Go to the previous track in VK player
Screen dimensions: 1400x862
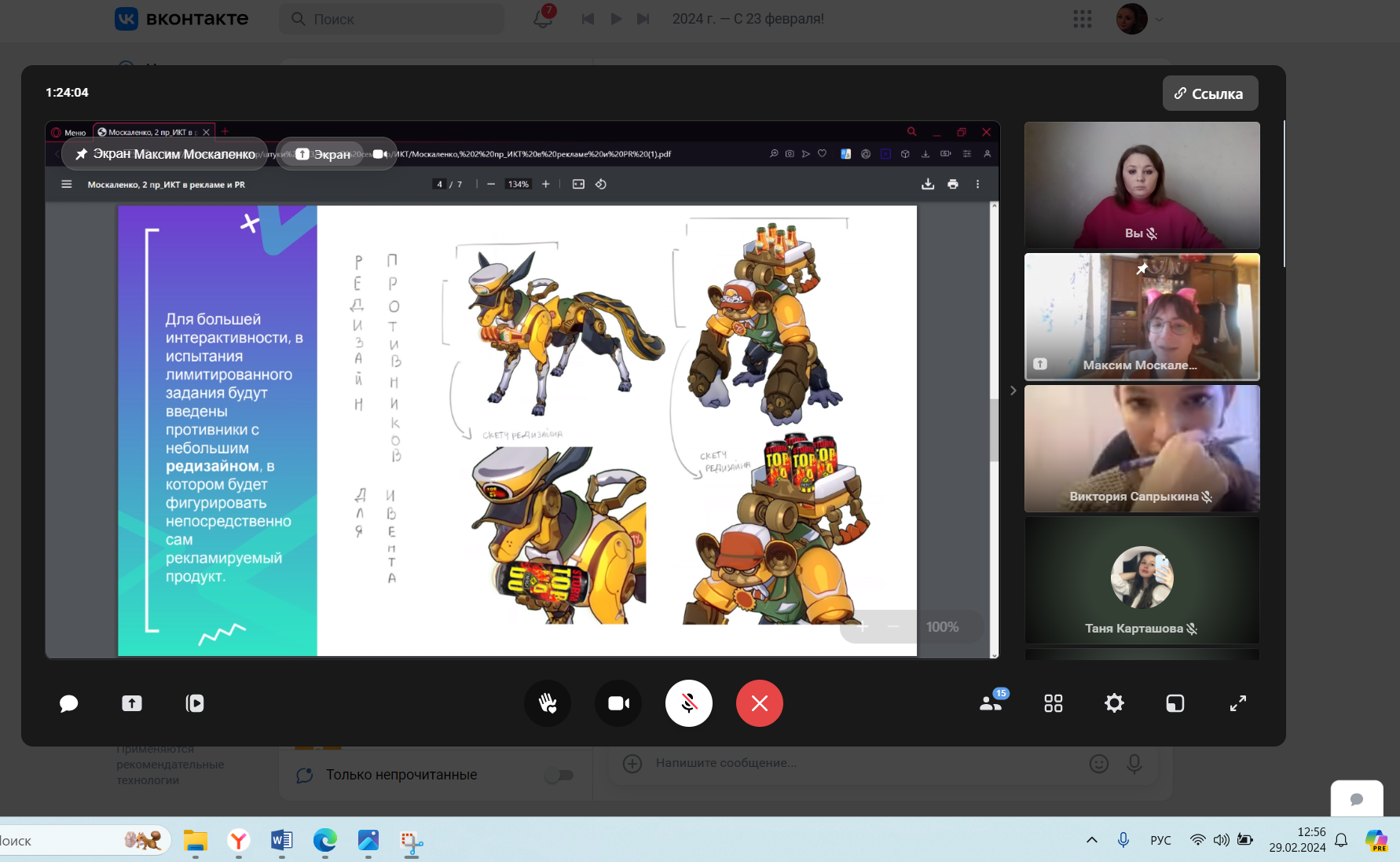coord(588,19)
